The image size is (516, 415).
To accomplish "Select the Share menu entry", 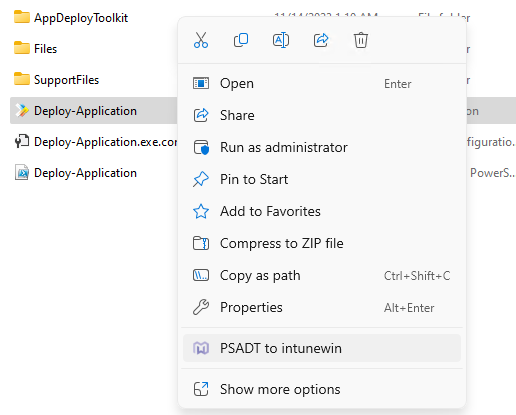I will (x=322, y=115).
